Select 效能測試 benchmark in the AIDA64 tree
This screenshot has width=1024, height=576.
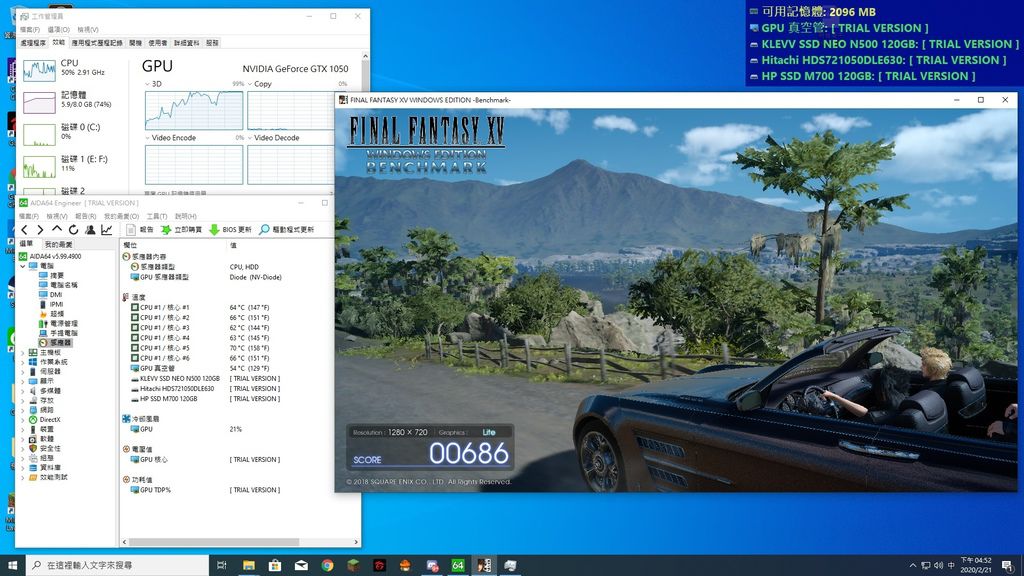click(x=48, y=477)
